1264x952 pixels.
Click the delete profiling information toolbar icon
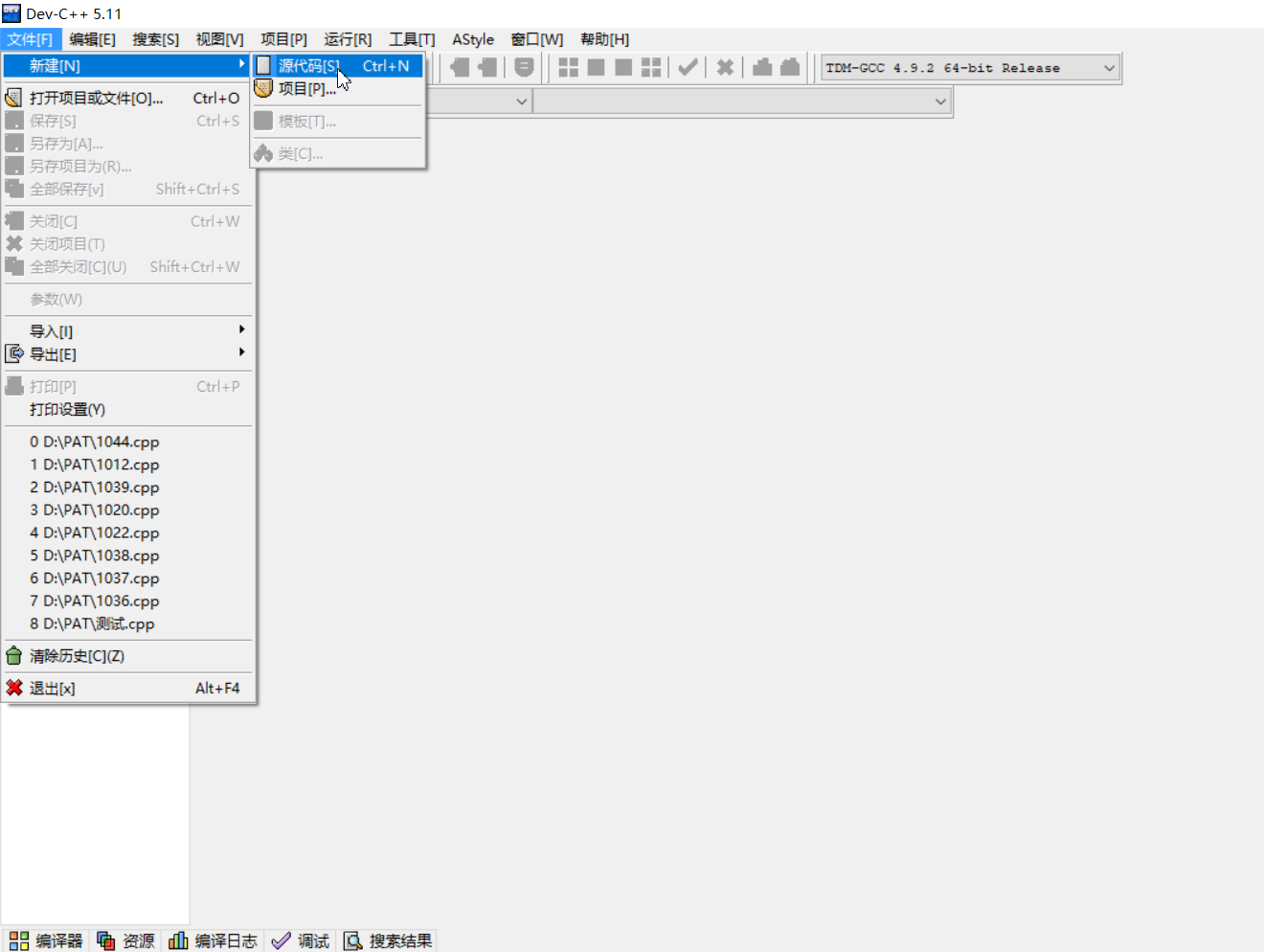pos(790,67)
